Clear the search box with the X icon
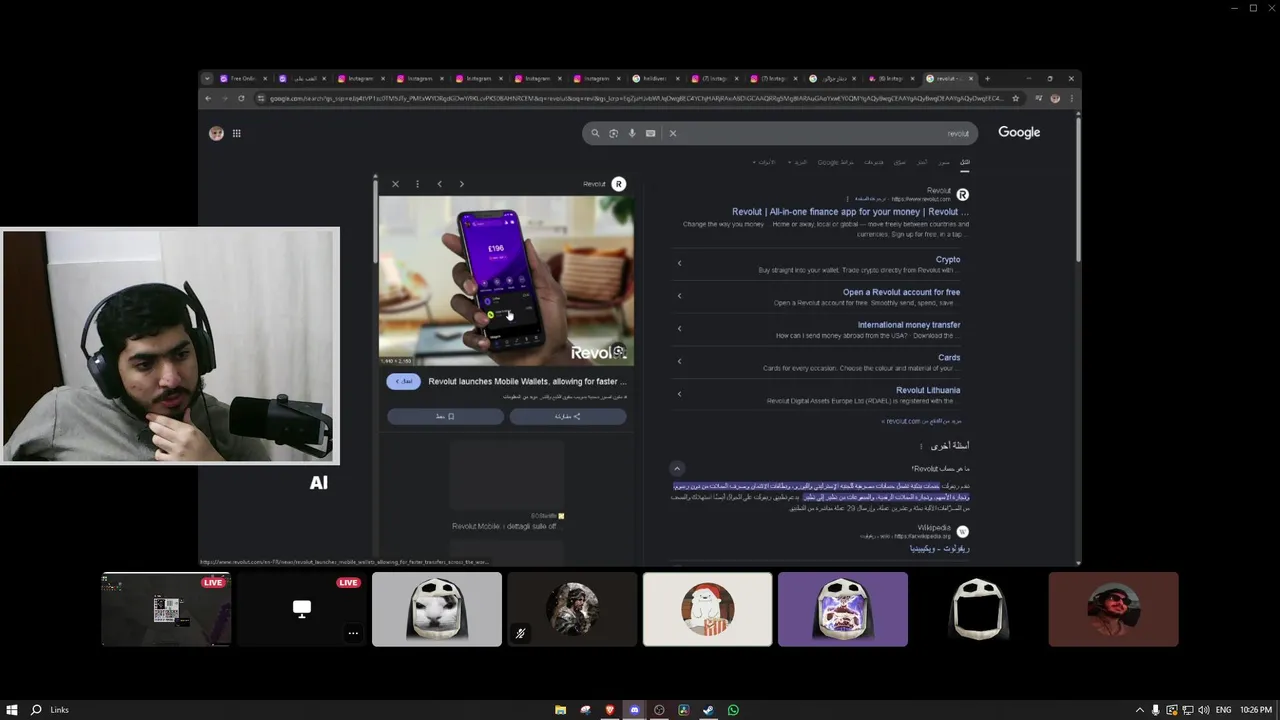 click(672, 133)
